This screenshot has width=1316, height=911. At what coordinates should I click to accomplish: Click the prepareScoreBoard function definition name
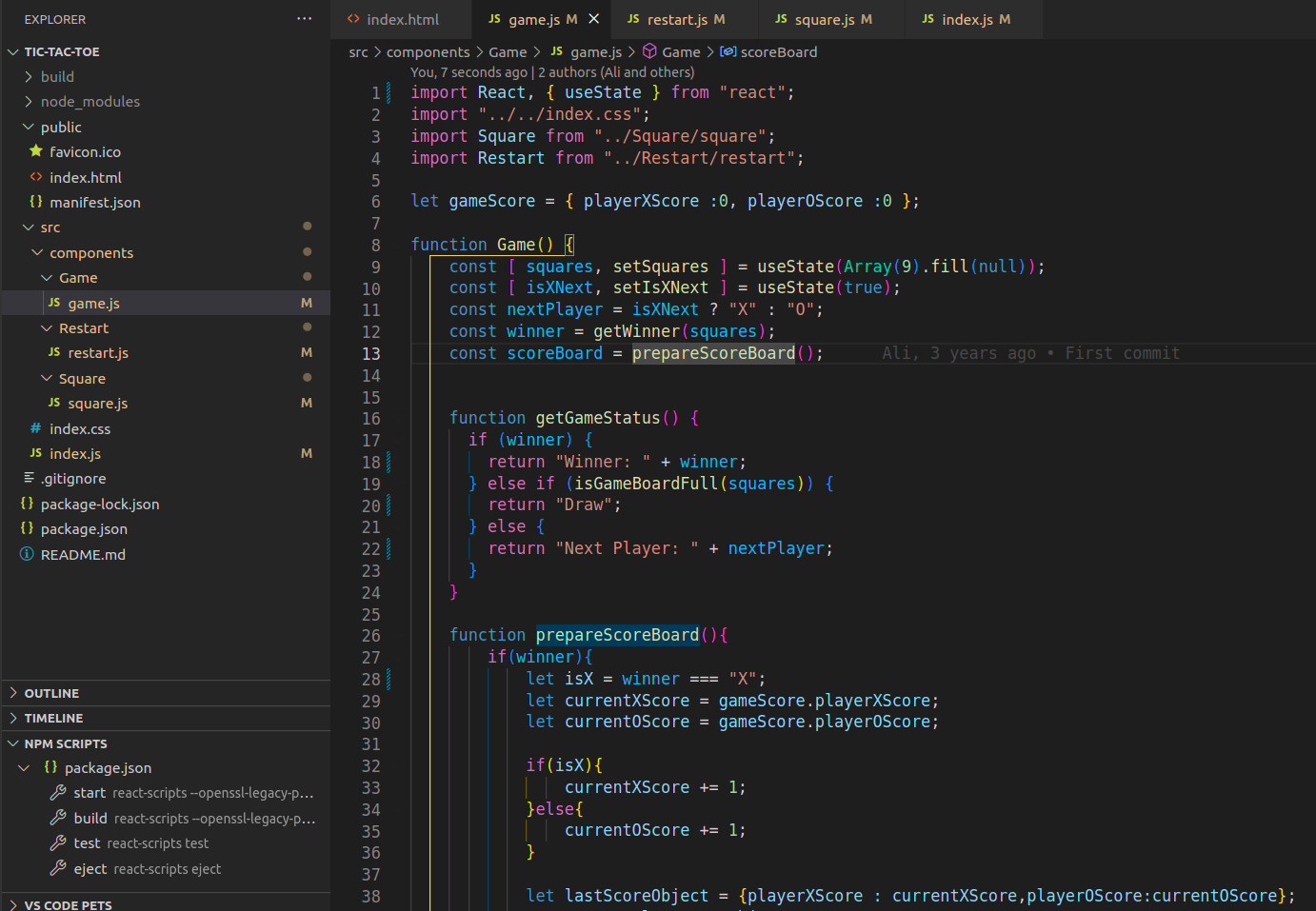tap(617, 635)
